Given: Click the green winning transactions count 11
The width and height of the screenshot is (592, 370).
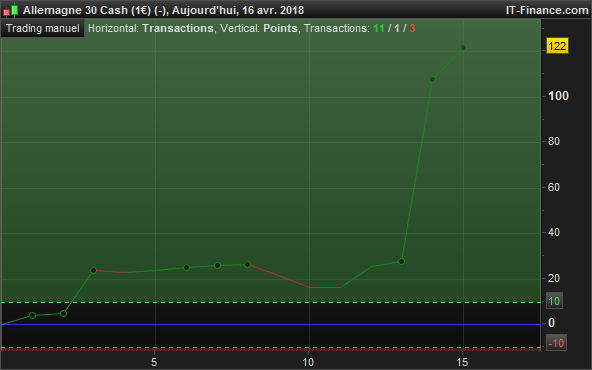Looking at the screenshot, I should pos(379,28).
